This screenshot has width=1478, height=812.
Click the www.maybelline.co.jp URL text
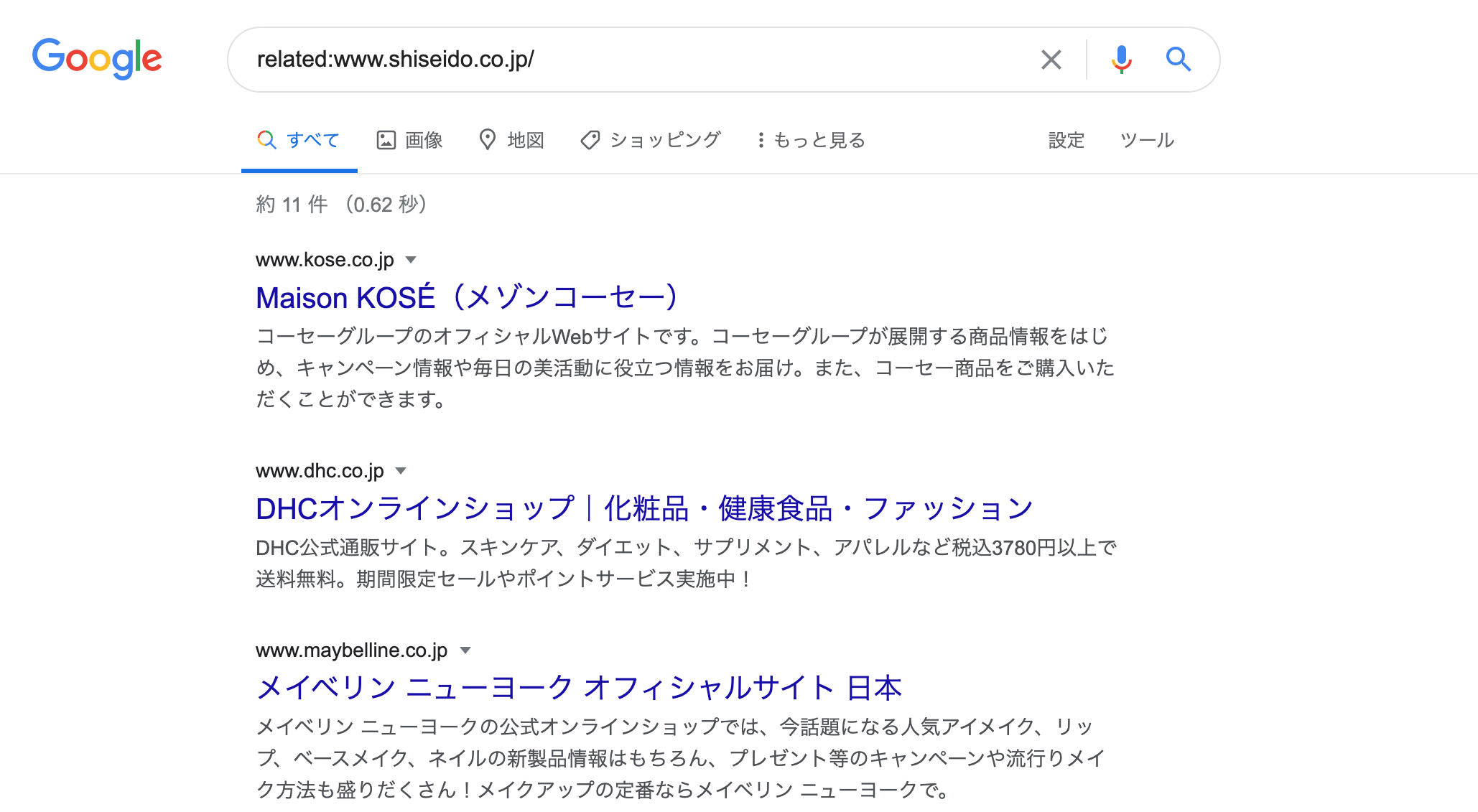coord(351,650)
